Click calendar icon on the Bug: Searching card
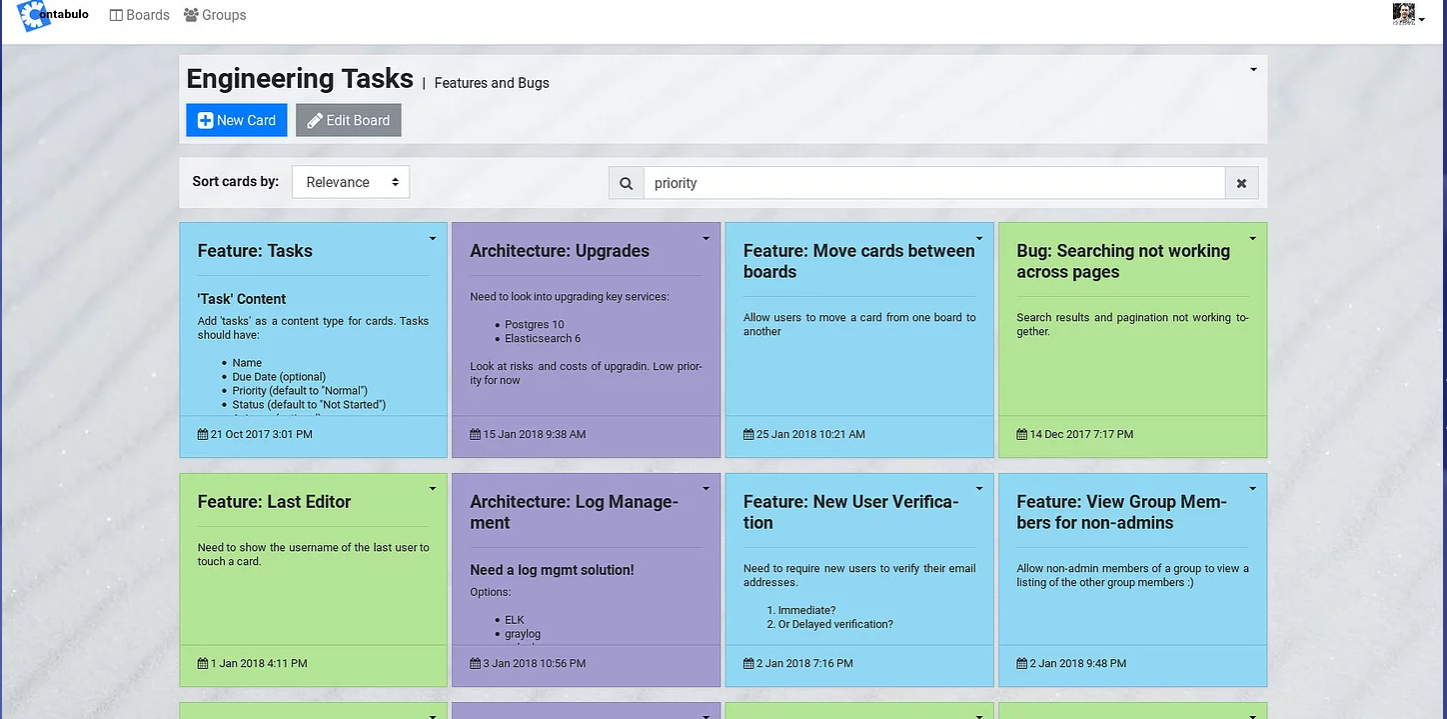 pyautogui.click(x=1022, y=435)
